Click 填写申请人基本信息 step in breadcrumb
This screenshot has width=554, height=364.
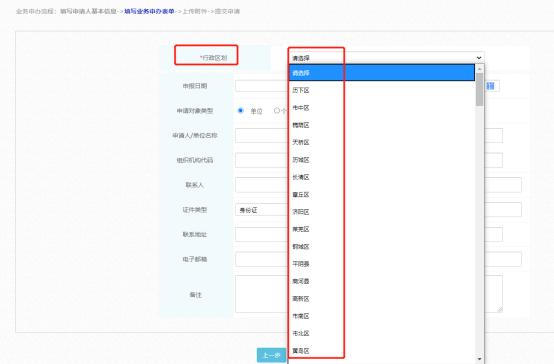coord(88,11)
